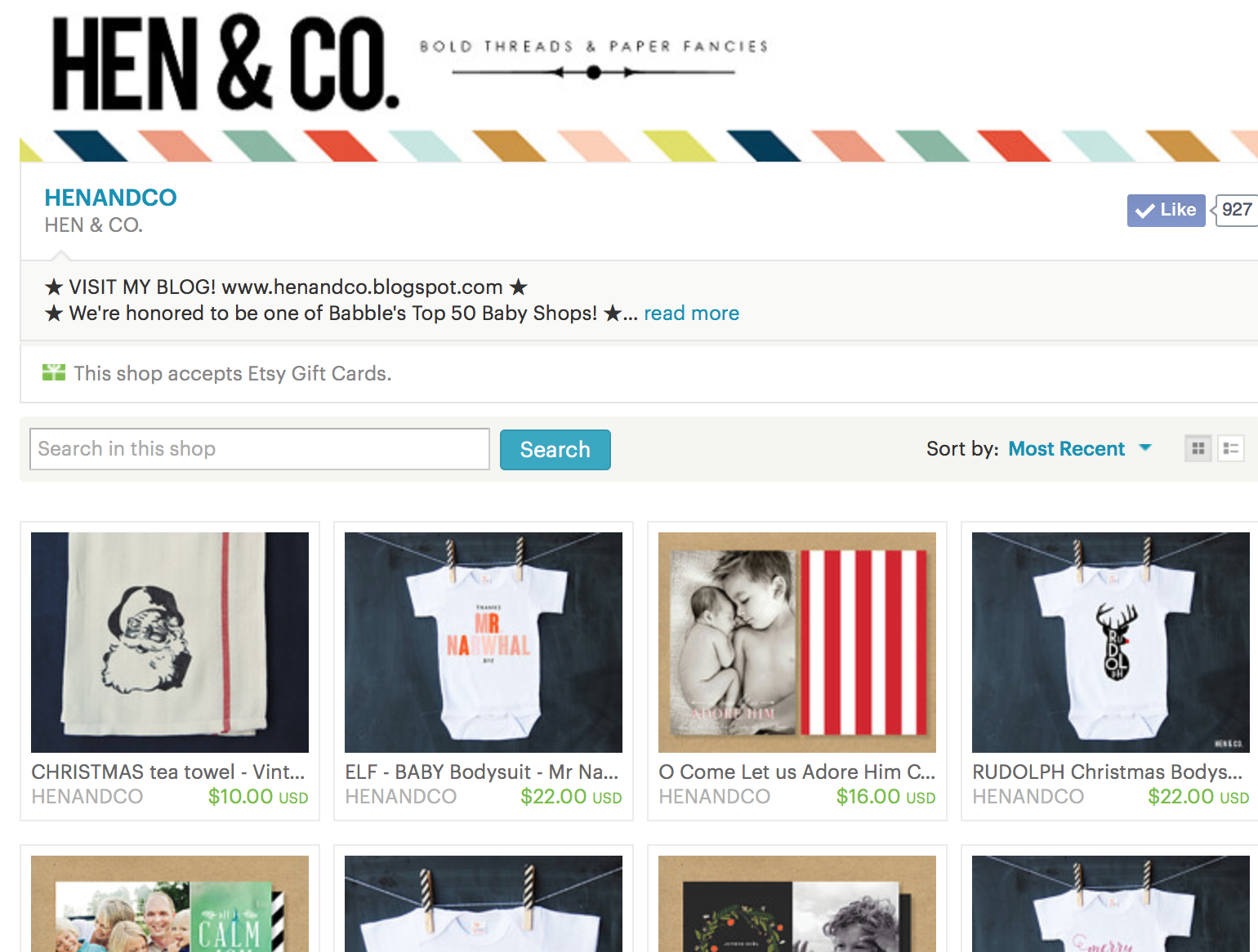Click the Facebook Like button
This screenshot has height=952, width=1258.
(1166, 211)
